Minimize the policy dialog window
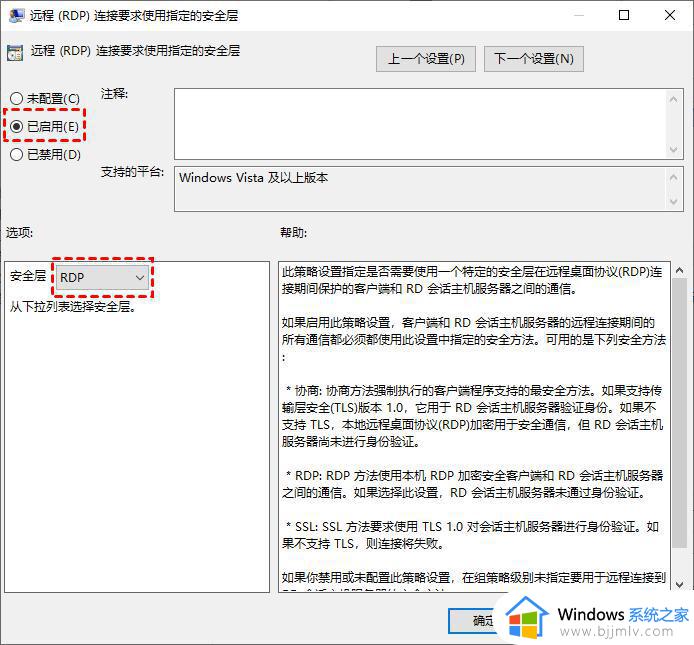This screenshot has height=645, width=694. click(x=578, y=15)
